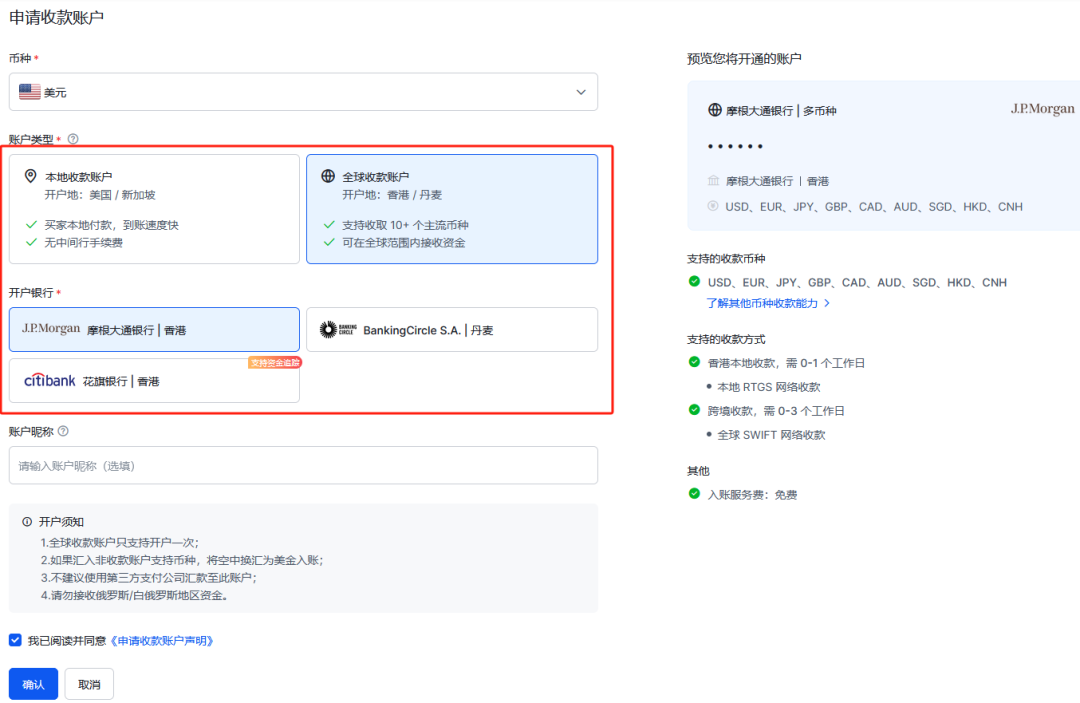Click the 账户昵称 nickname input field
Viewport: 1080px width, 703px height.
(303, 465)
